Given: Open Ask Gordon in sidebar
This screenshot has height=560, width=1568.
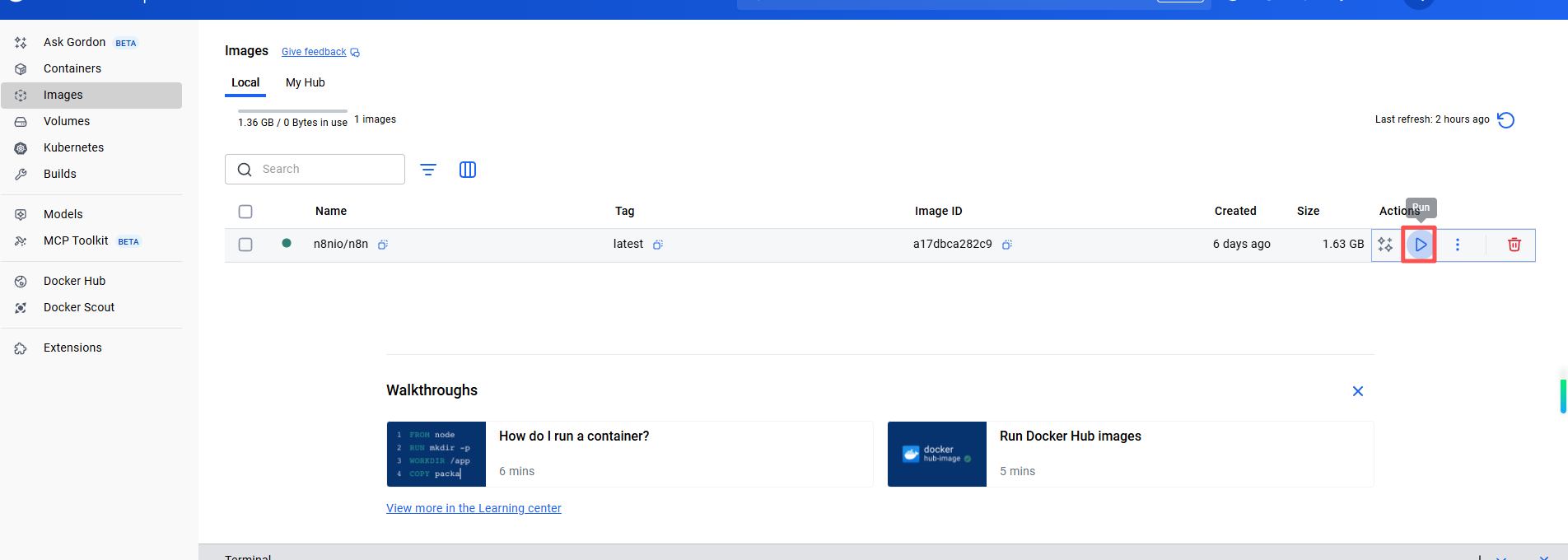Looking at the screenshot, I should [x=91, y=42].
